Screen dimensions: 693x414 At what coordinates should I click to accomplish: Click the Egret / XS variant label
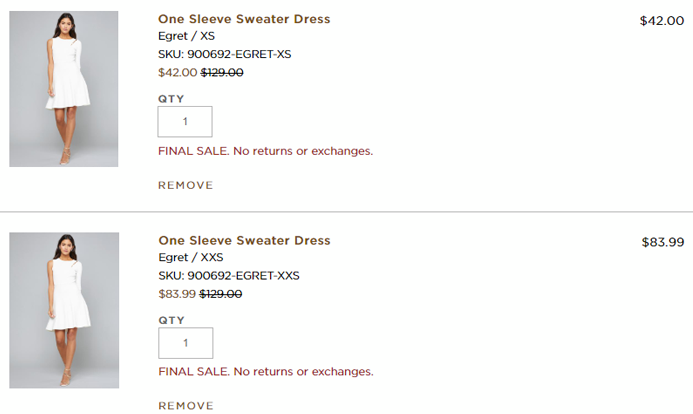click(186, 36)
